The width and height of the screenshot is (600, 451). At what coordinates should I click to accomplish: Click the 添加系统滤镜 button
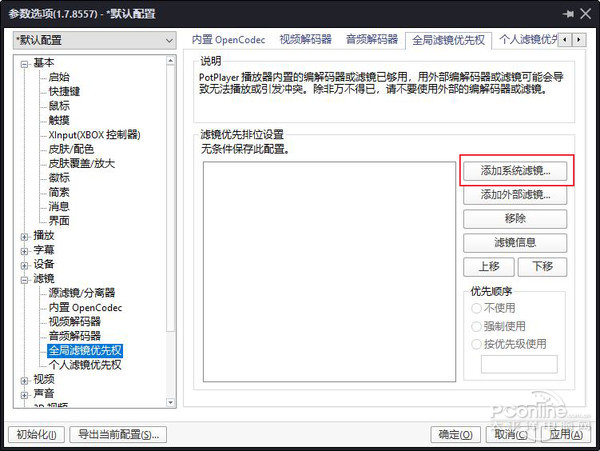pyautogui.click(x=515, y=171)
